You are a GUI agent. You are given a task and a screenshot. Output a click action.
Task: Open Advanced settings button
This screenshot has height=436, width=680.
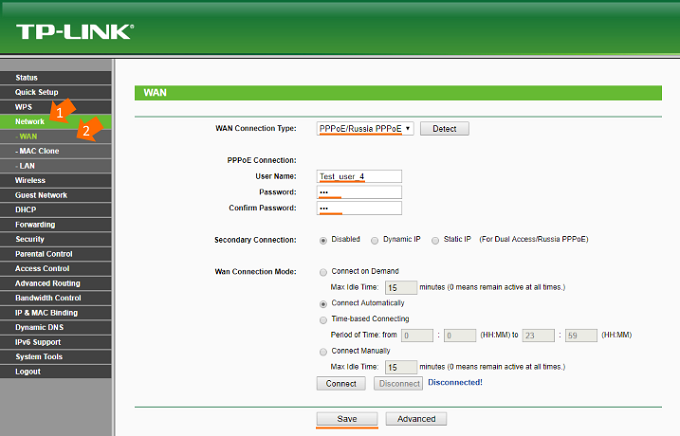[x=416, y=419]
